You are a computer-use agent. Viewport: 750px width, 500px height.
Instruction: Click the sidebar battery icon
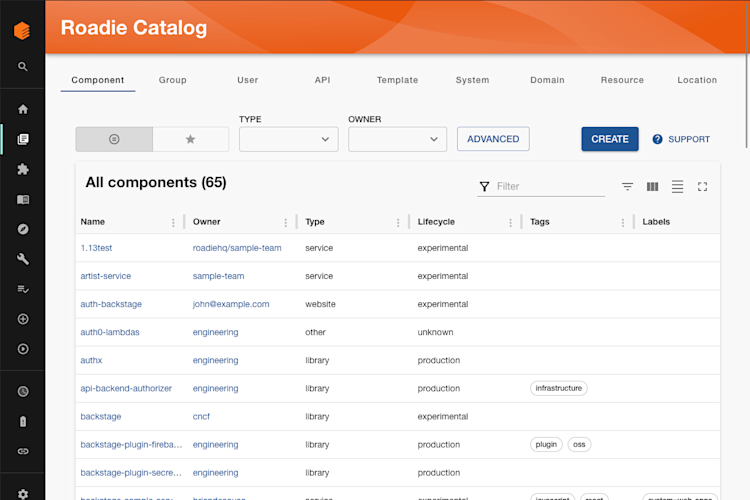pyautogui.click(x=22, y=422)
